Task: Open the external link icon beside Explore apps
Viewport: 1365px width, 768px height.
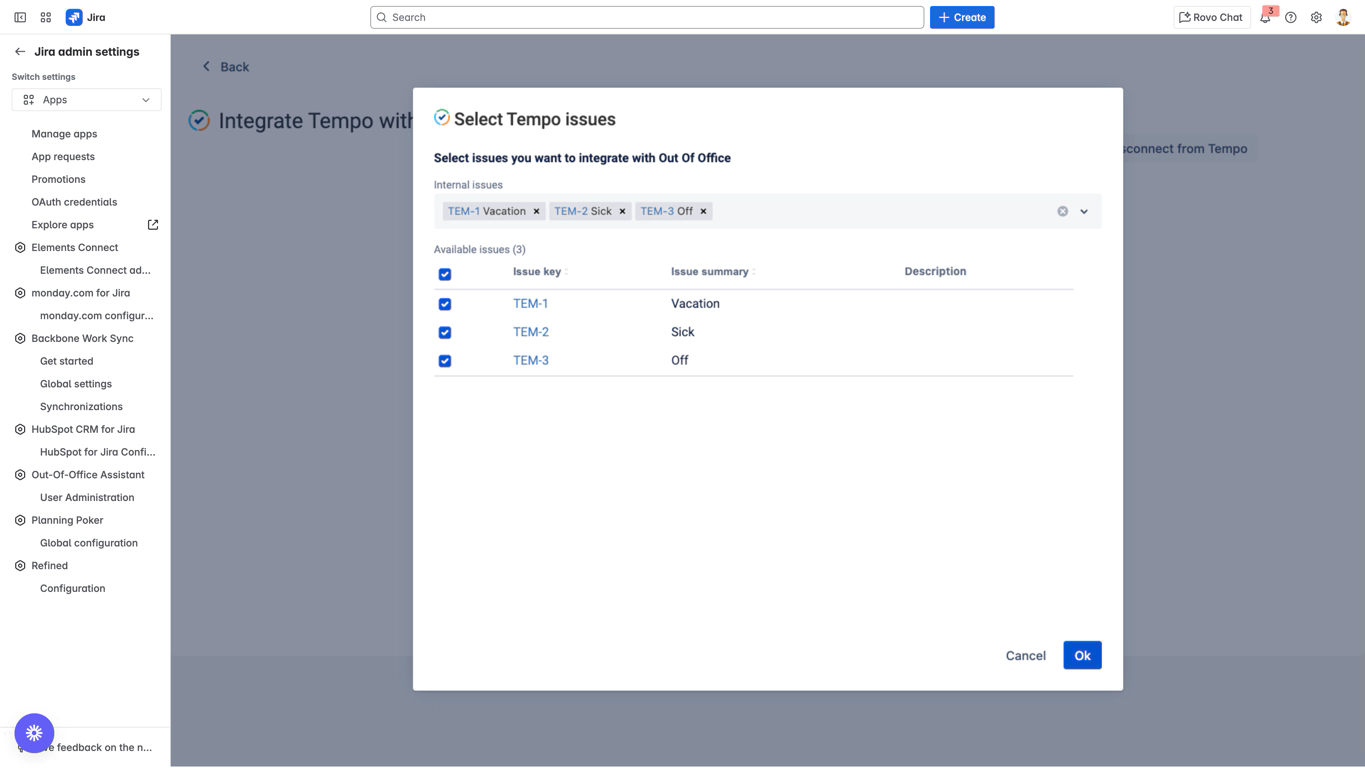Action: pyautogui.click(x=153, y=225)
